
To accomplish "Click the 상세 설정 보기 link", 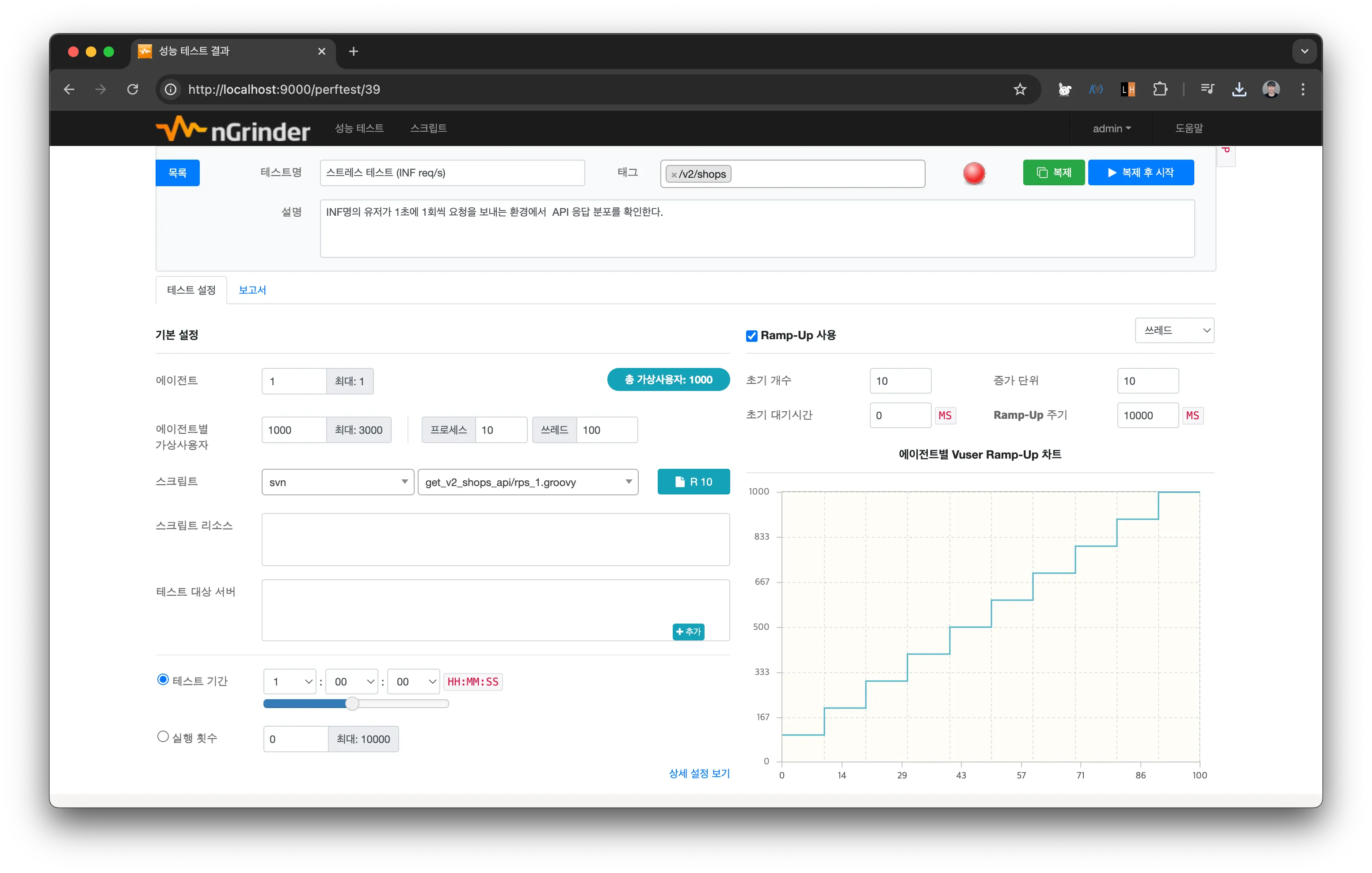I will (698, 774).
